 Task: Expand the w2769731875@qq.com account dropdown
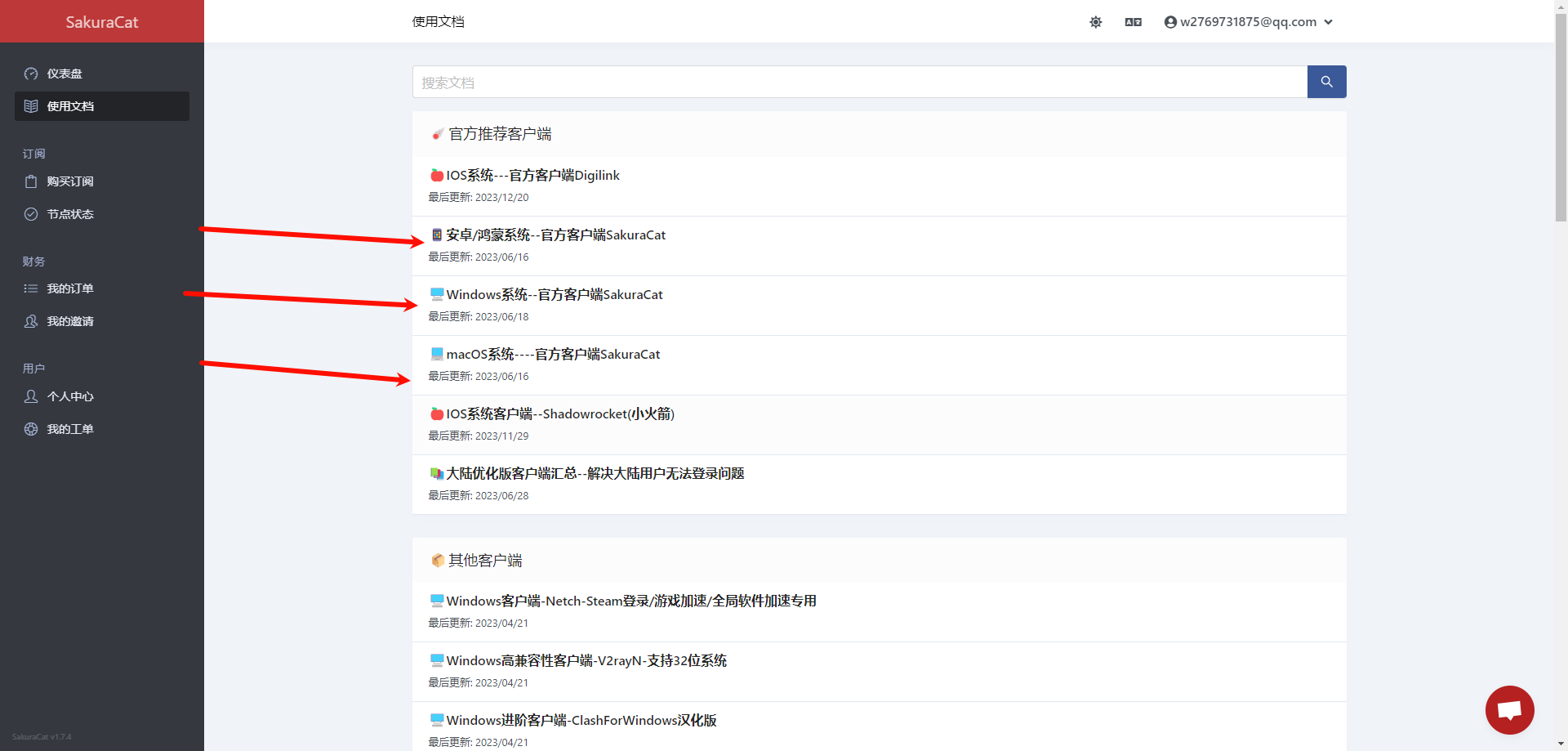1248,22
